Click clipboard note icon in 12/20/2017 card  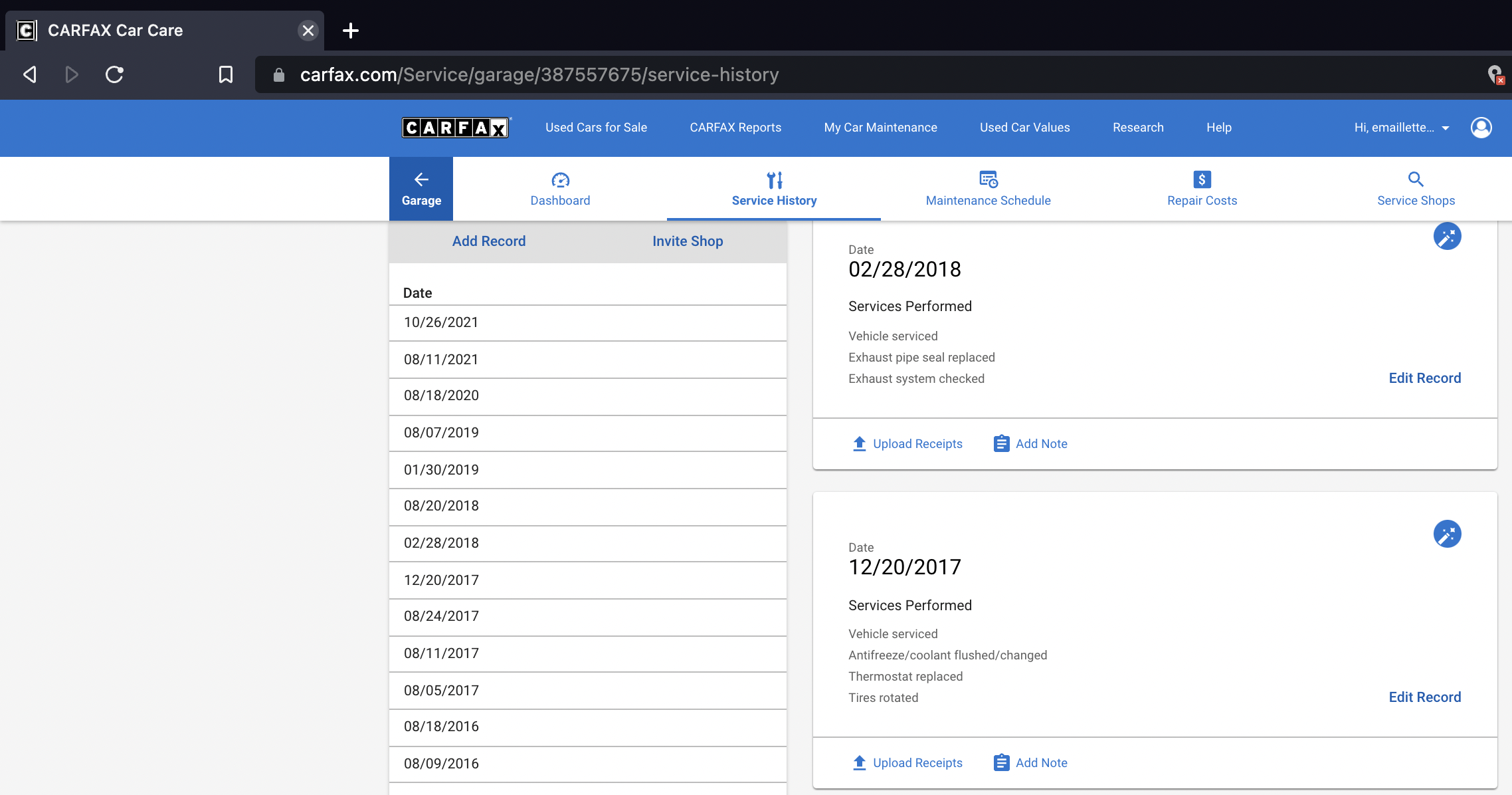(x=1001, y=762)
